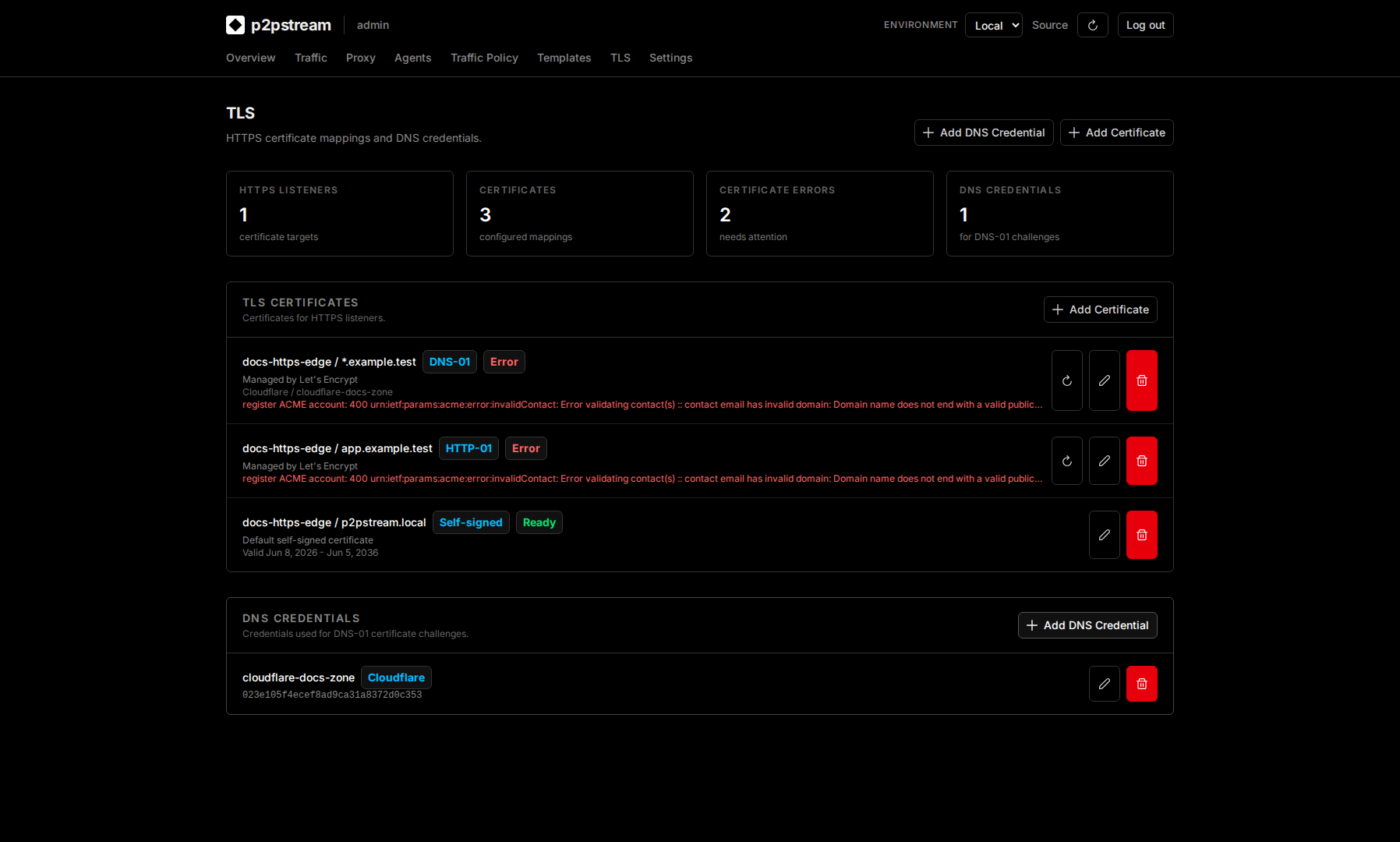The height and width of the screenshot is (842, 1400).
Task: Click the Error badge on app.example.test
Action: pos(526,448)
